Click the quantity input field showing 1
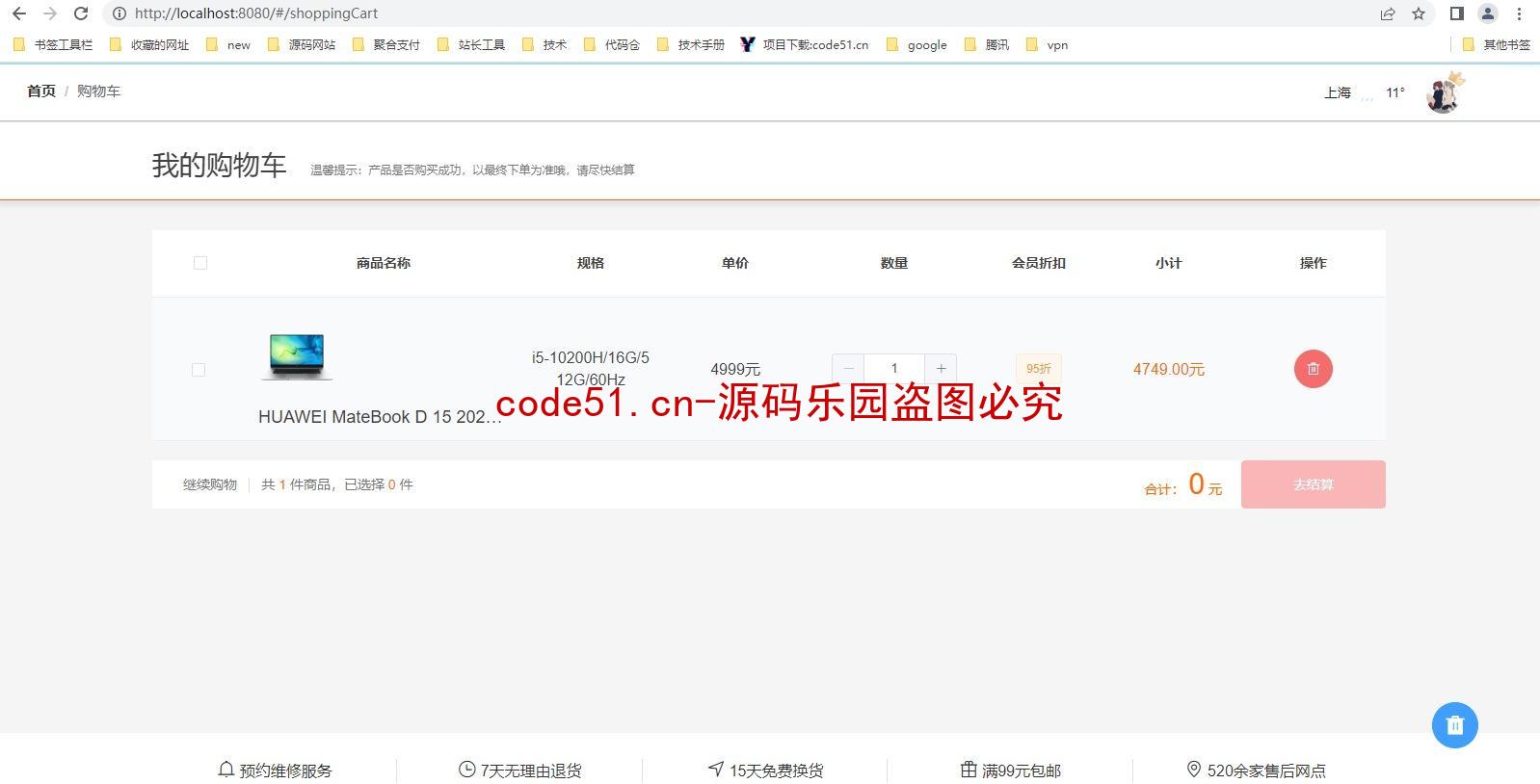 pyautogui.click(x=894, y=368)
